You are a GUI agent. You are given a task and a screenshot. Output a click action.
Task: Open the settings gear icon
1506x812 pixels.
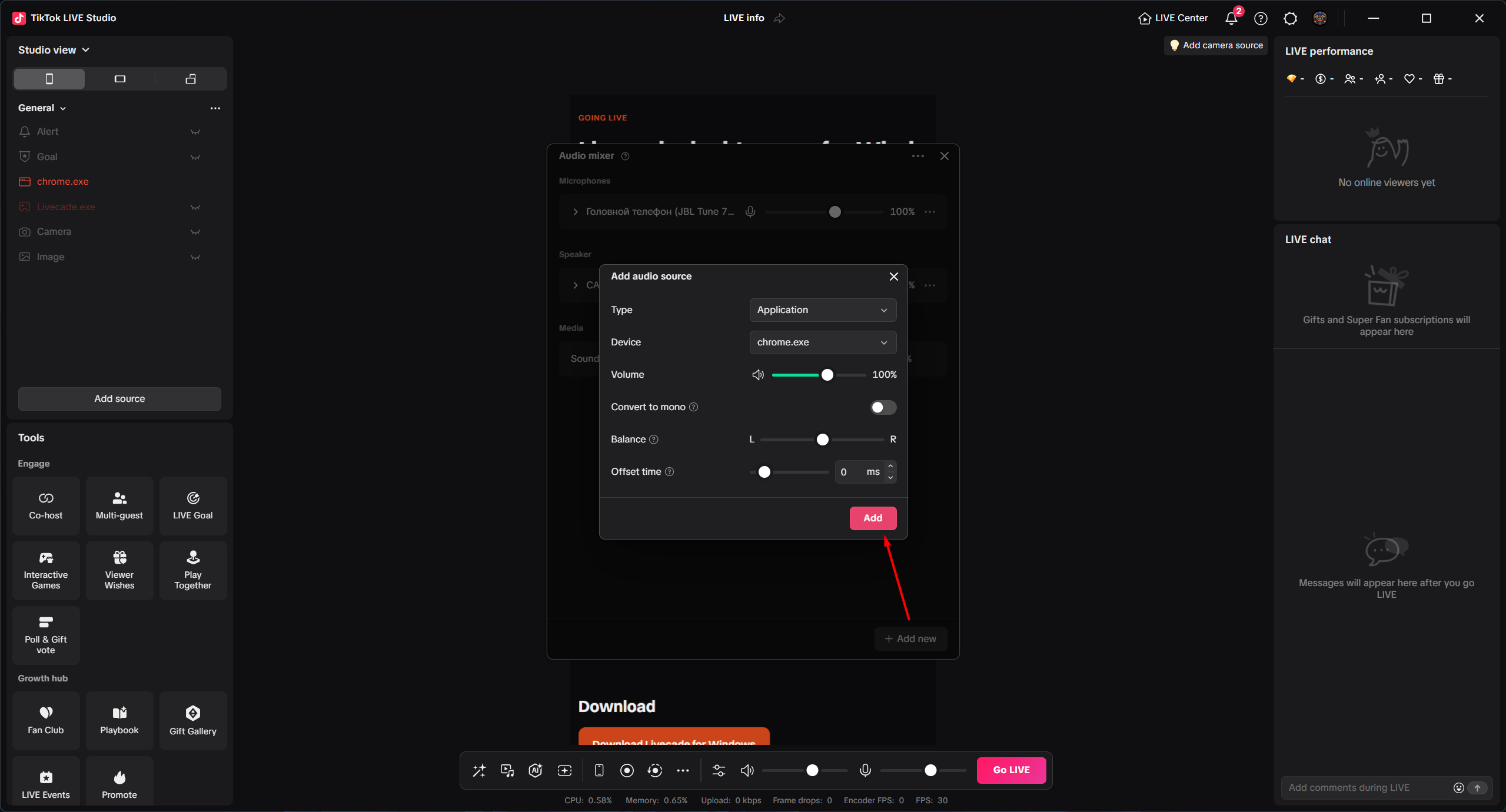click(1290, 18)
